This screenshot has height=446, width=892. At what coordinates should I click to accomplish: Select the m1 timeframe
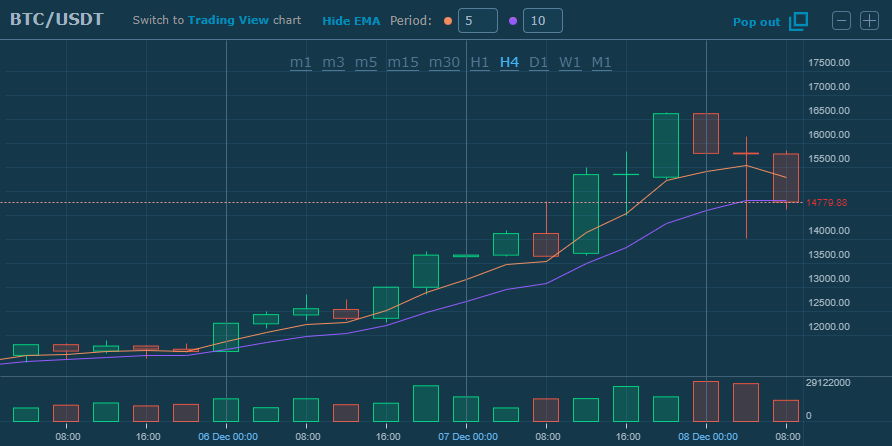click(301, 63)
